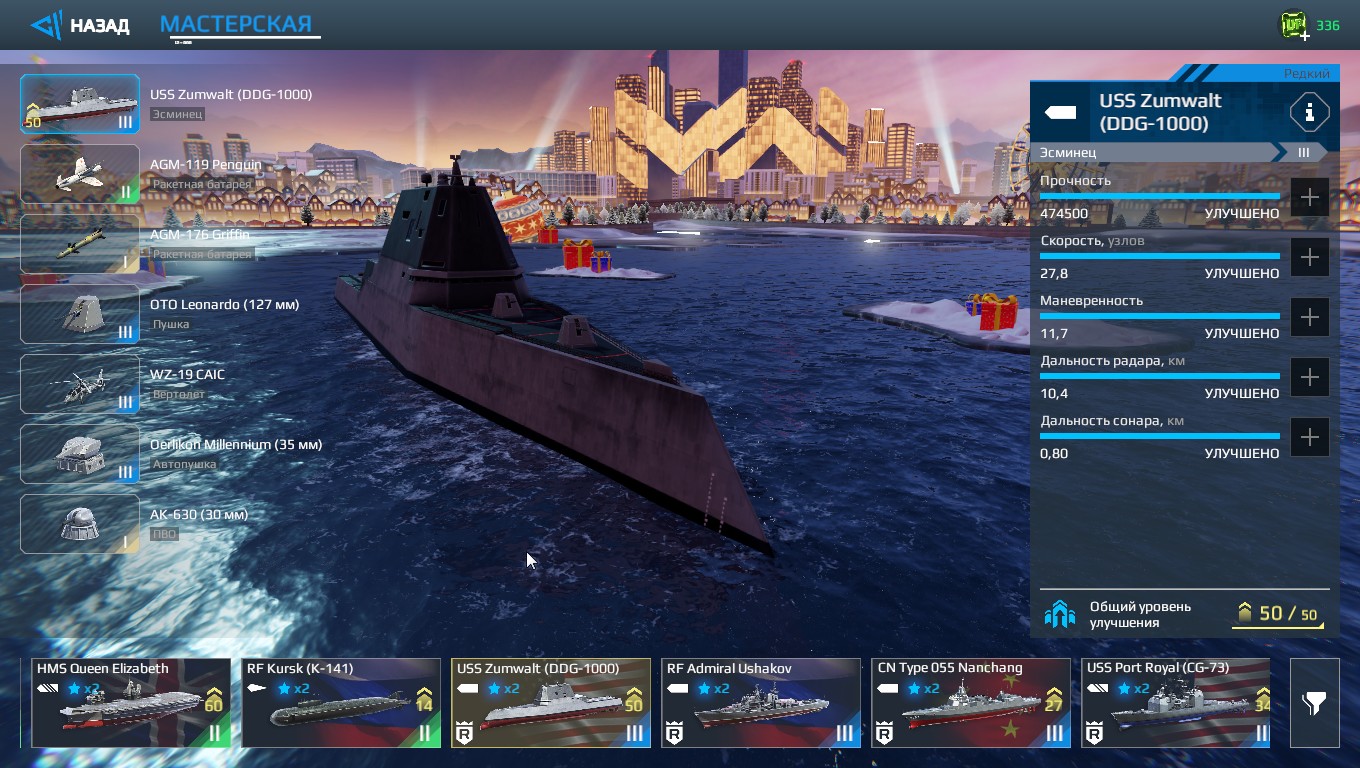Read the currency balance 336
Image resolution: width=1360 pixels, height=768 pixels.
click(1327, 25)
